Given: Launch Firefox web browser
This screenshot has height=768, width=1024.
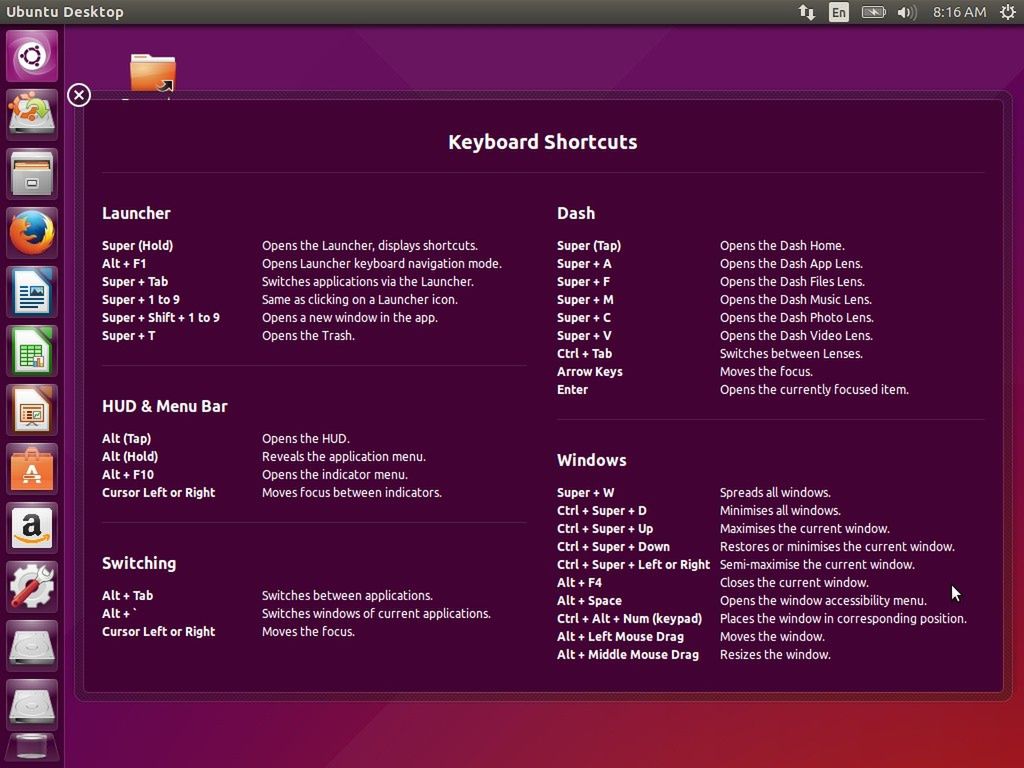Looking at the screenshot, I should [32, 232].
